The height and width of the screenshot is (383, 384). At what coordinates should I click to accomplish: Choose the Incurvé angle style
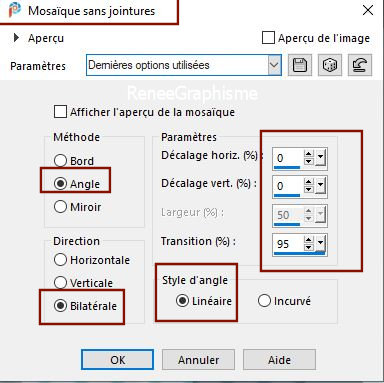tap(264, 301)
